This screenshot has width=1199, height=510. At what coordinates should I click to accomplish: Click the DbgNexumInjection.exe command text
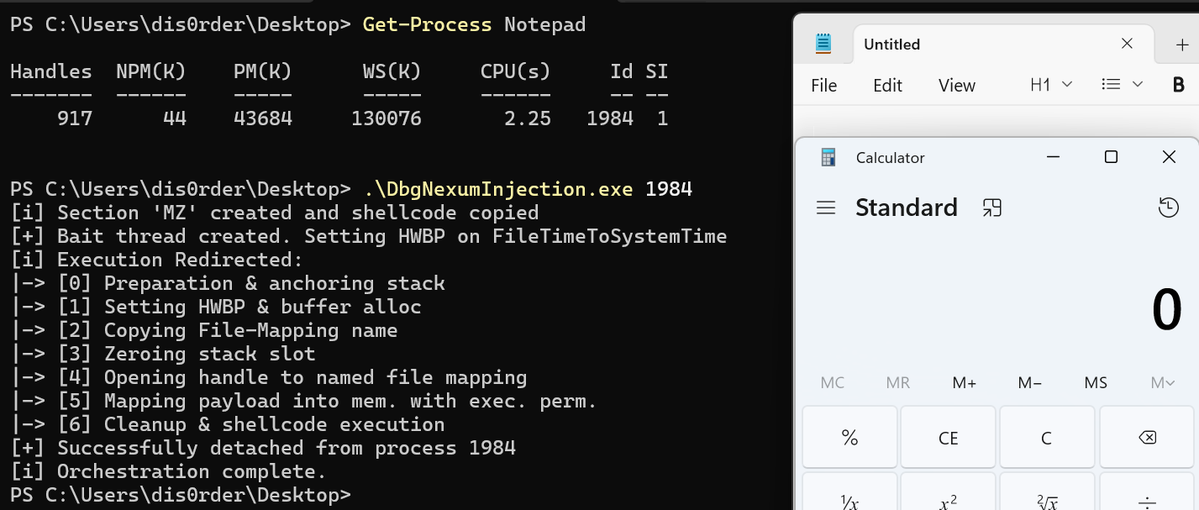point(497,189)
